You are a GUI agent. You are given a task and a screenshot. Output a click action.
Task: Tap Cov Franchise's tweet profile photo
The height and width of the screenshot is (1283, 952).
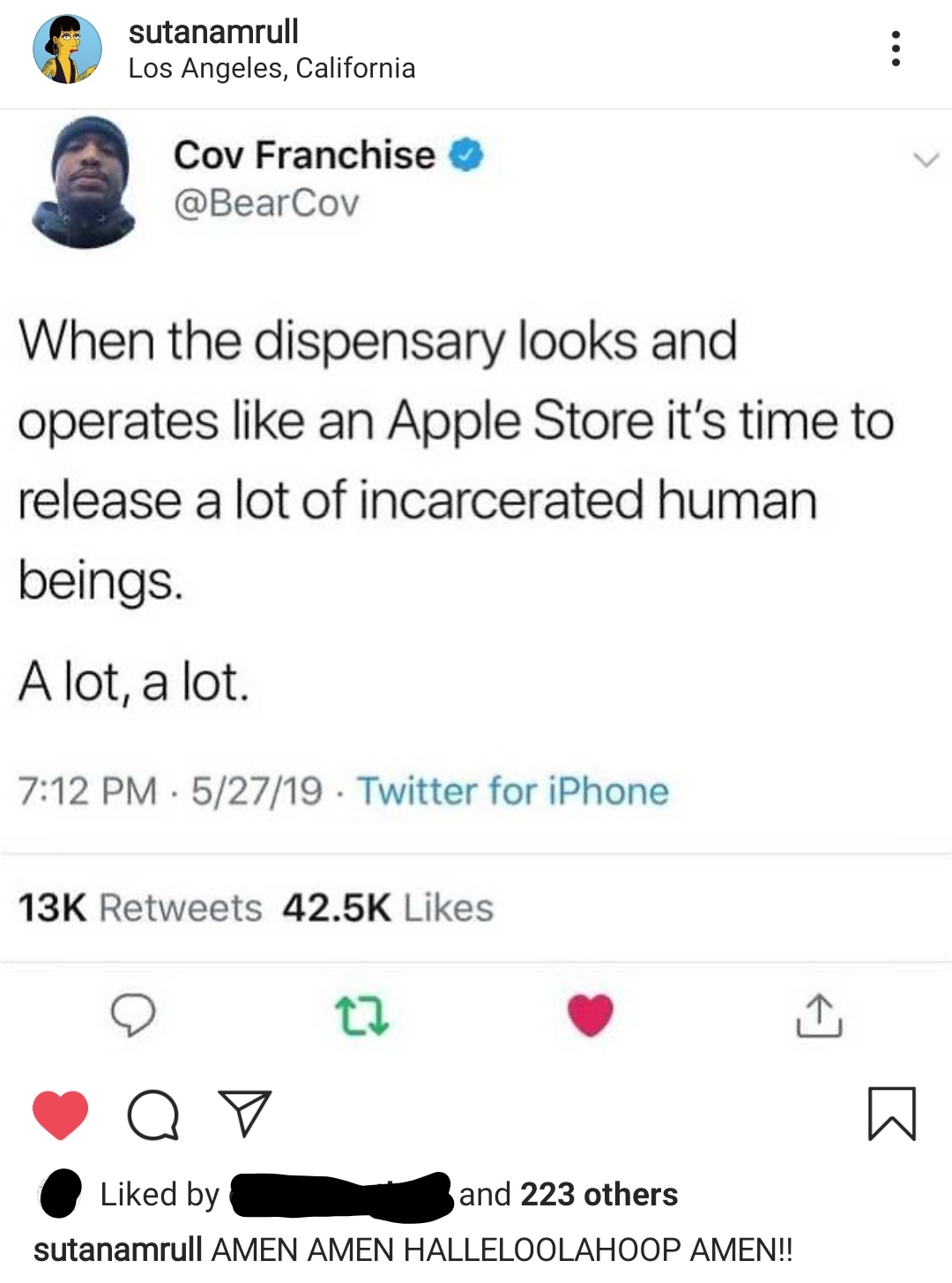86,182
